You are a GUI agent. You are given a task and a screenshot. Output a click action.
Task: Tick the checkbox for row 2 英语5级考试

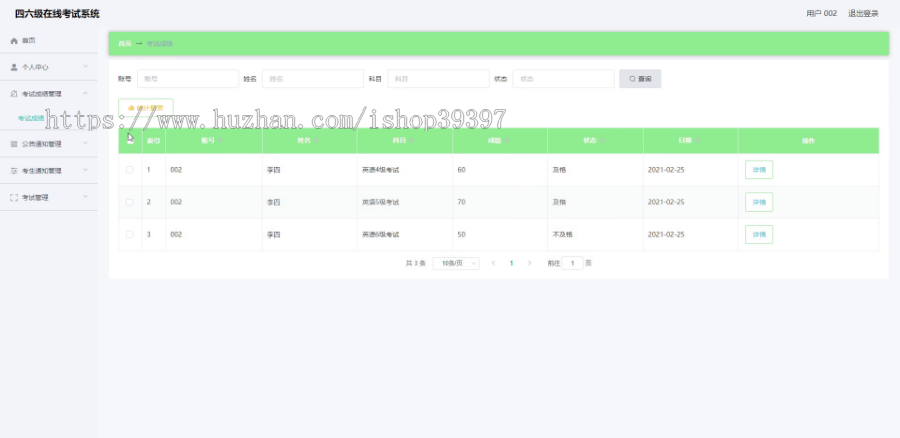pos(130,202)
